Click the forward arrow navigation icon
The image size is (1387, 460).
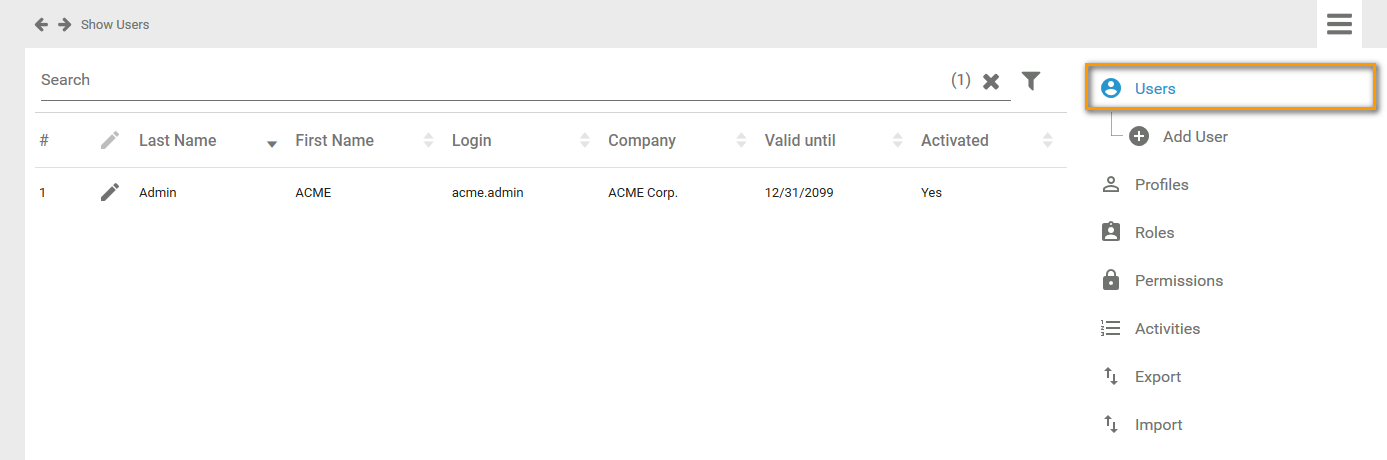(x=64, y=24)
